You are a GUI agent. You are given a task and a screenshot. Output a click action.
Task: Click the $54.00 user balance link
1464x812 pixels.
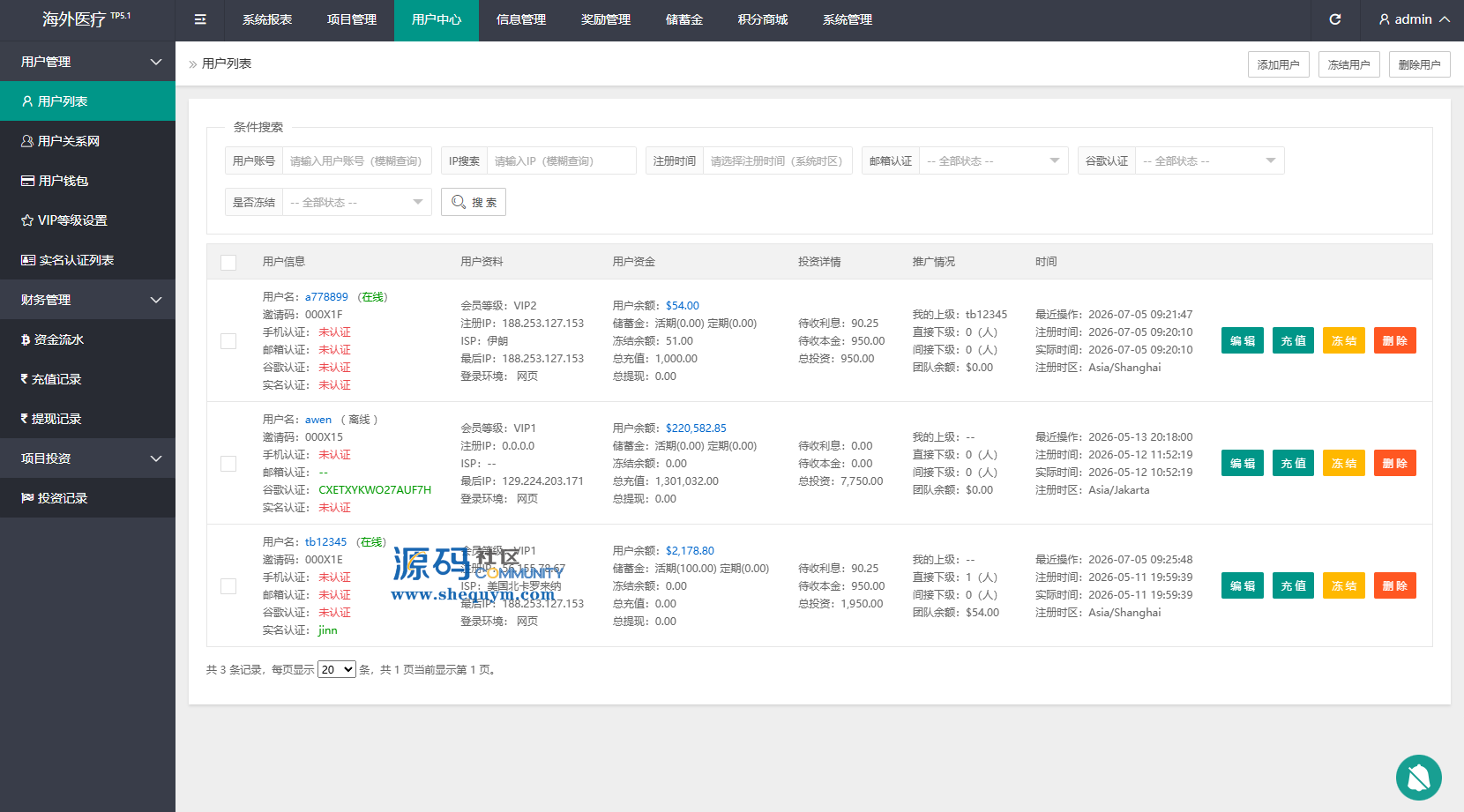(683, 306)
